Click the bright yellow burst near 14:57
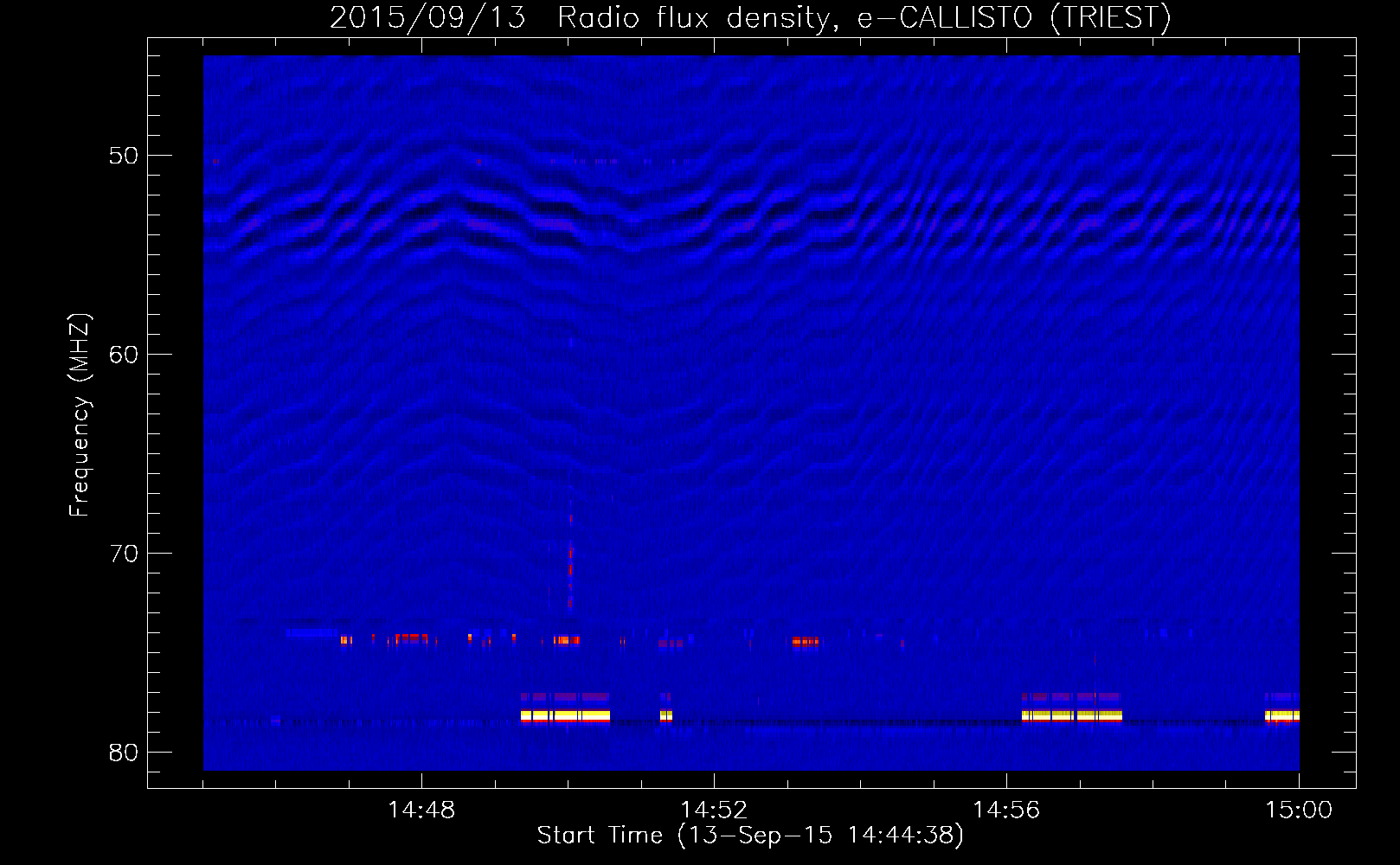 pos(1071,716)
